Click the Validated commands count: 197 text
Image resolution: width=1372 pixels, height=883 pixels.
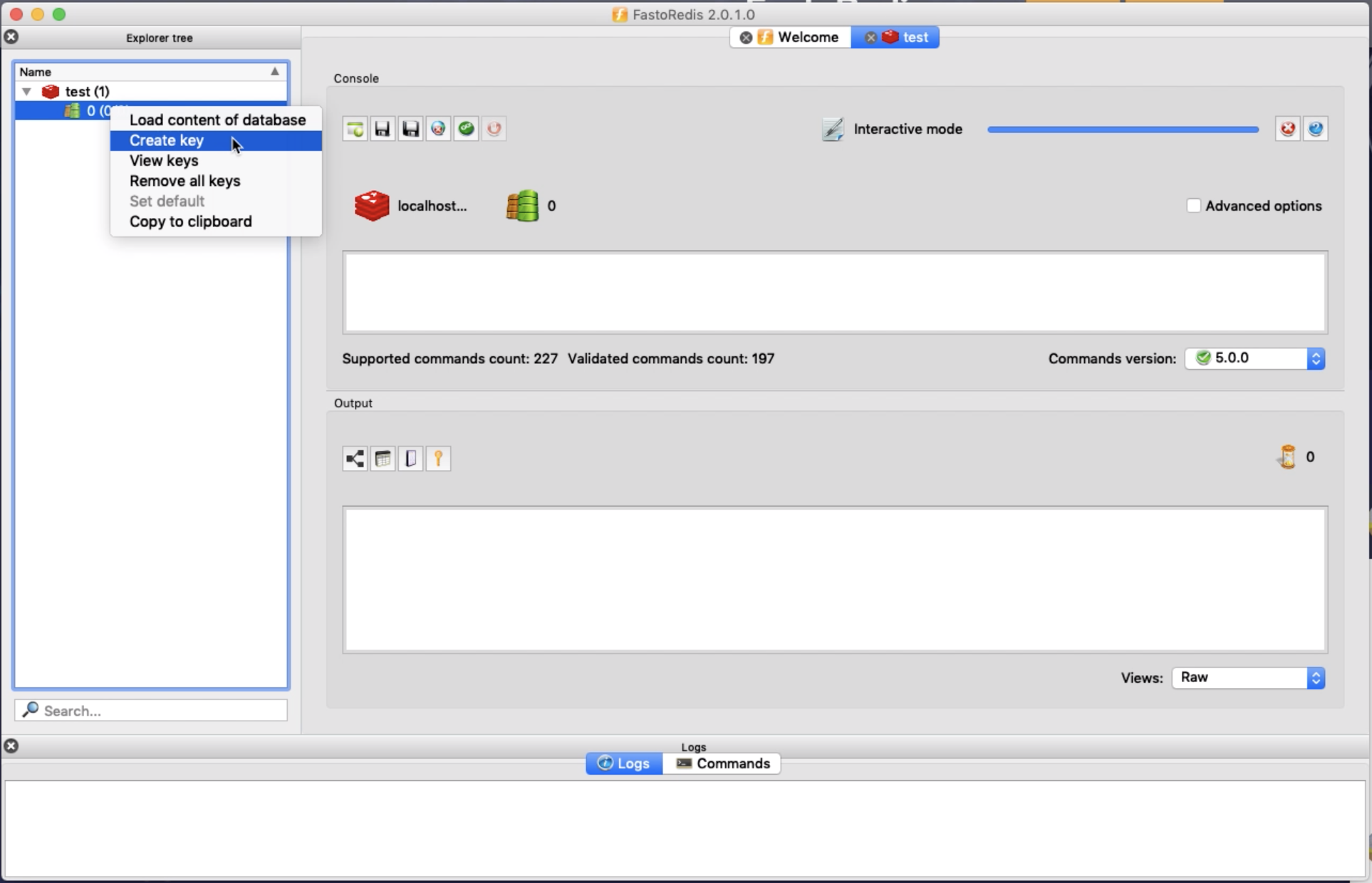[x=670, y=359]
